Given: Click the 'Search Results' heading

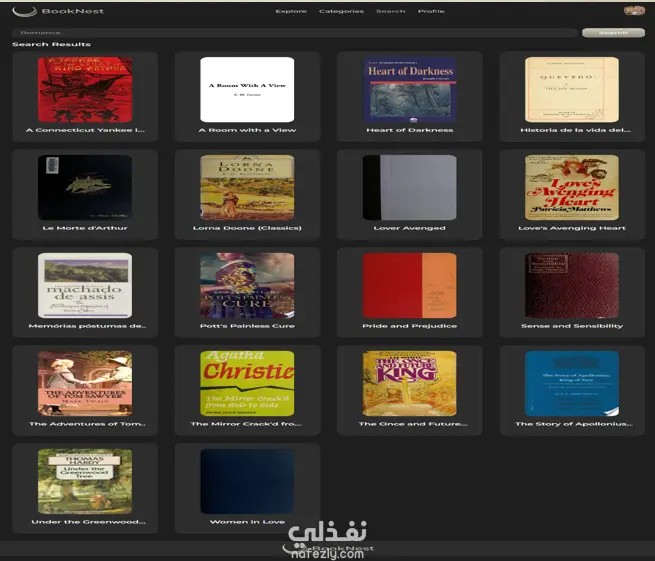Looking at the screenshot, I should click(x=51, y=44).
